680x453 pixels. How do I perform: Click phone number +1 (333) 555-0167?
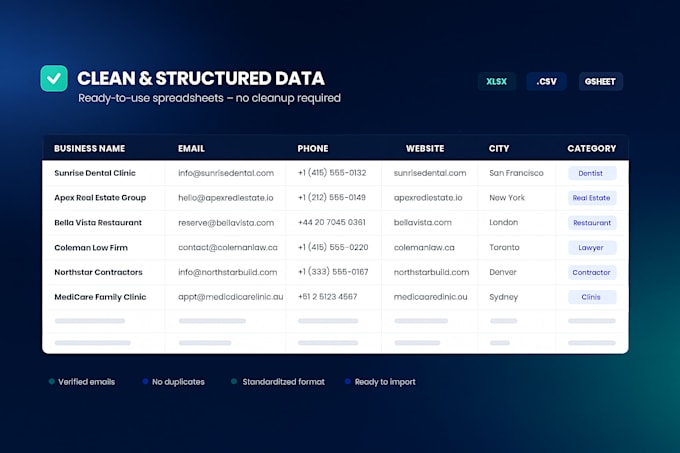pos(333,272)
